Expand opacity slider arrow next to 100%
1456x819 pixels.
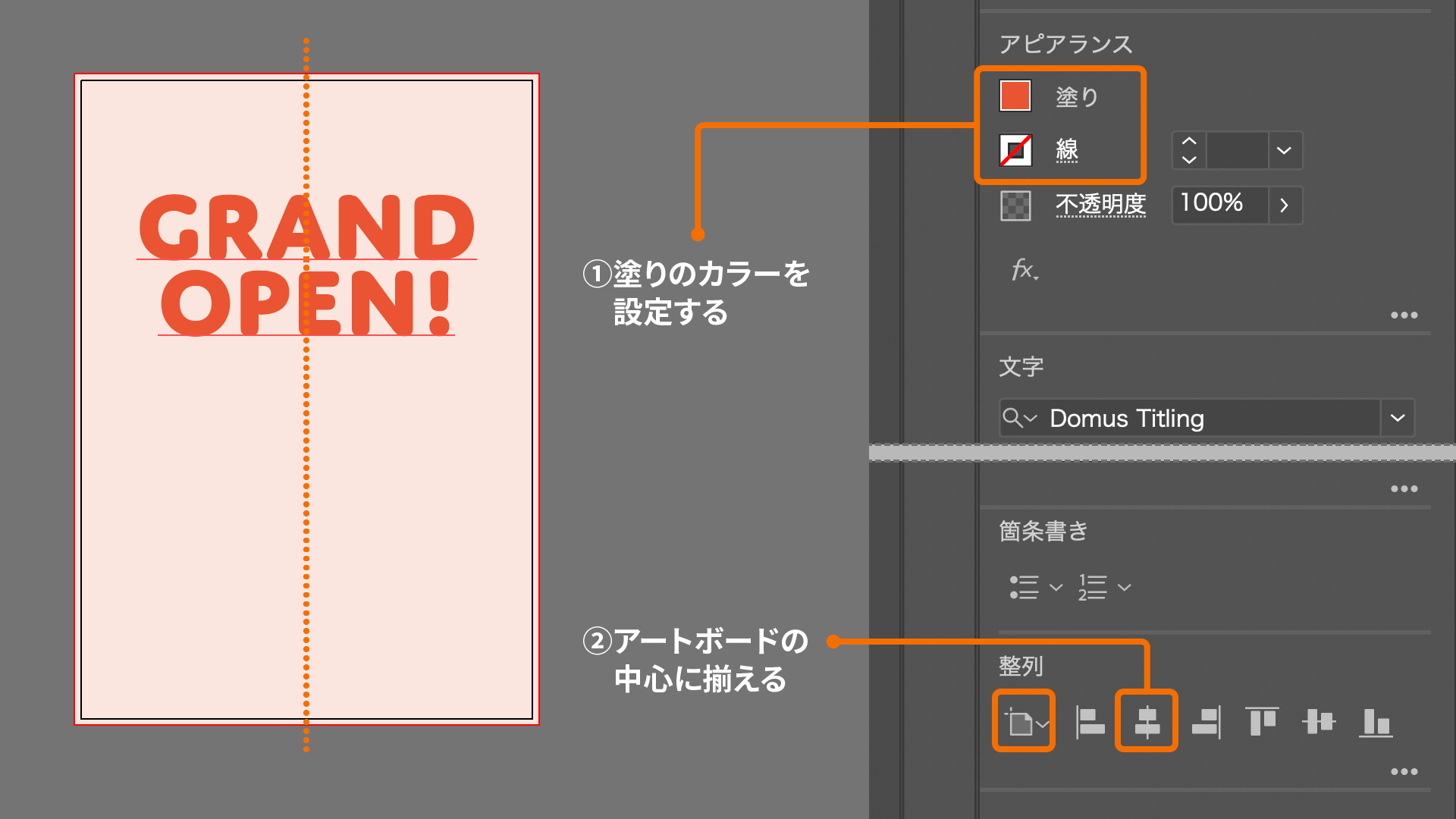tap(1284, 205)
